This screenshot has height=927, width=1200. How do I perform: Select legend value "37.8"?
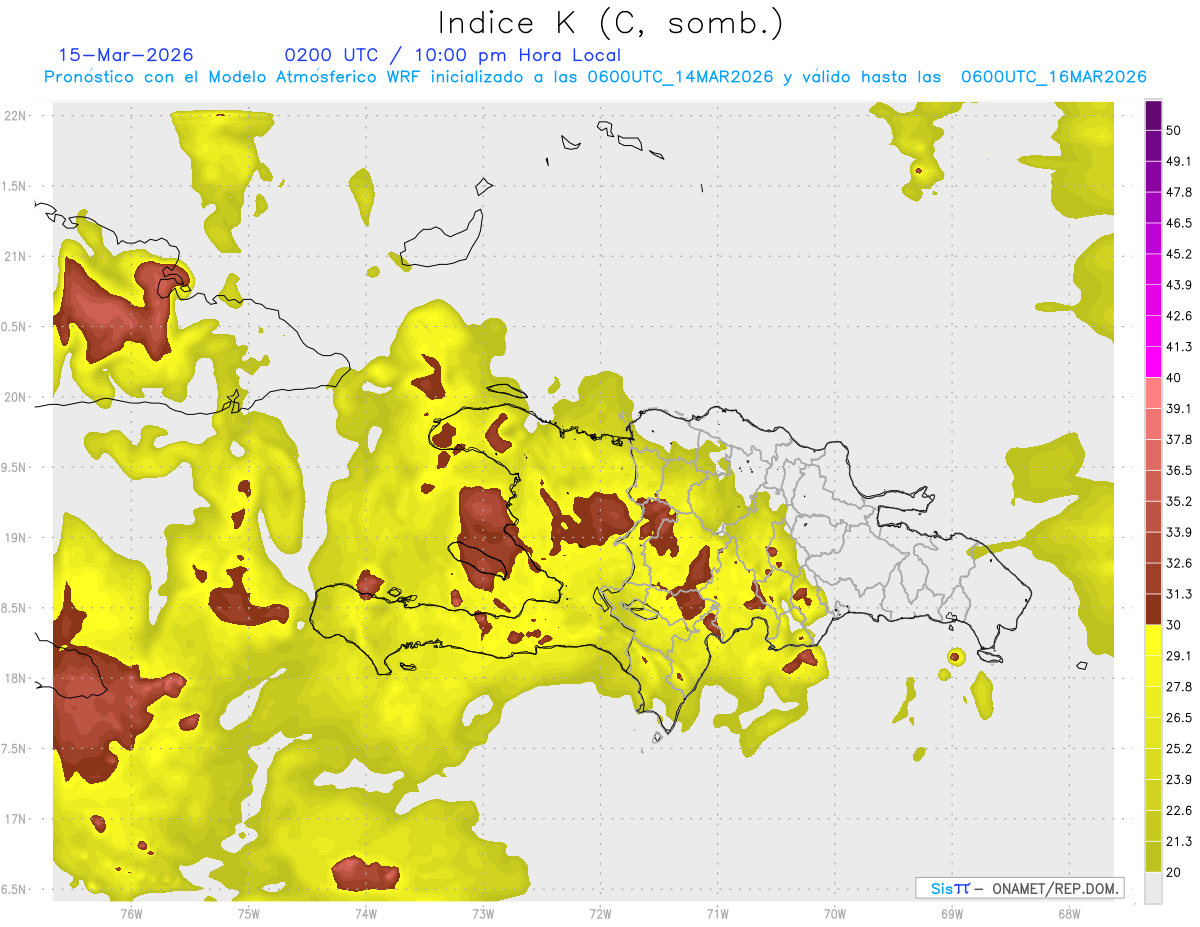[1179, 439]
